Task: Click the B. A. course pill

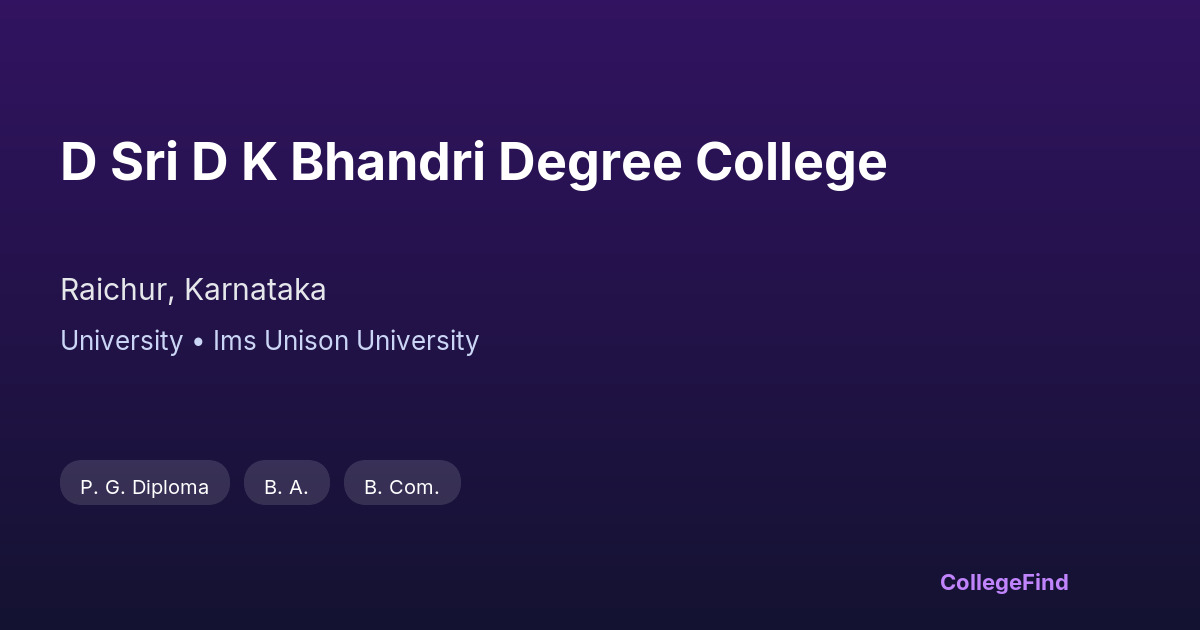Action: click(x=287, y=487)
